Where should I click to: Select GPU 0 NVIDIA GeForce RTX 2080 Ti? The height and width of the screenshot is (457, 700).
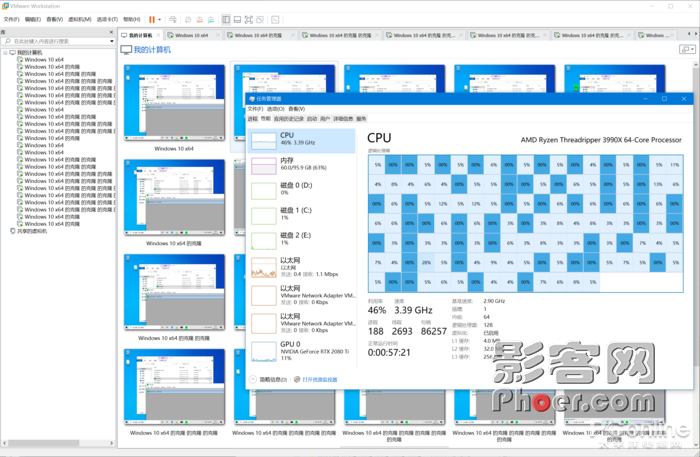pyautogui.click(x=301, y=351)
